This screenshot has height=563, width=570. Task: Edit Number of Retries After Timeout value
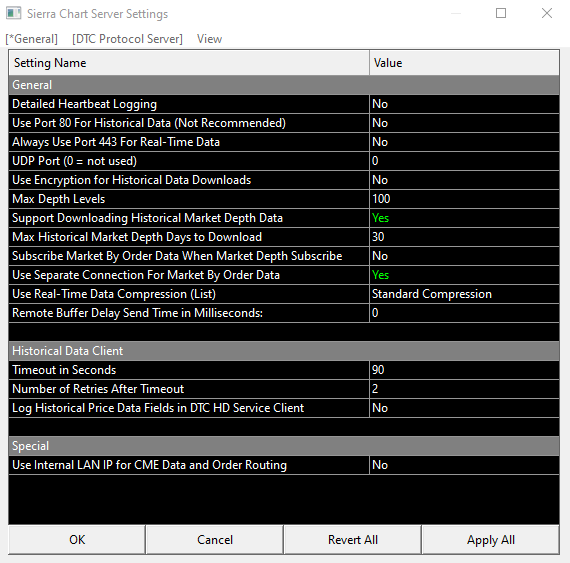coord(464,389)
